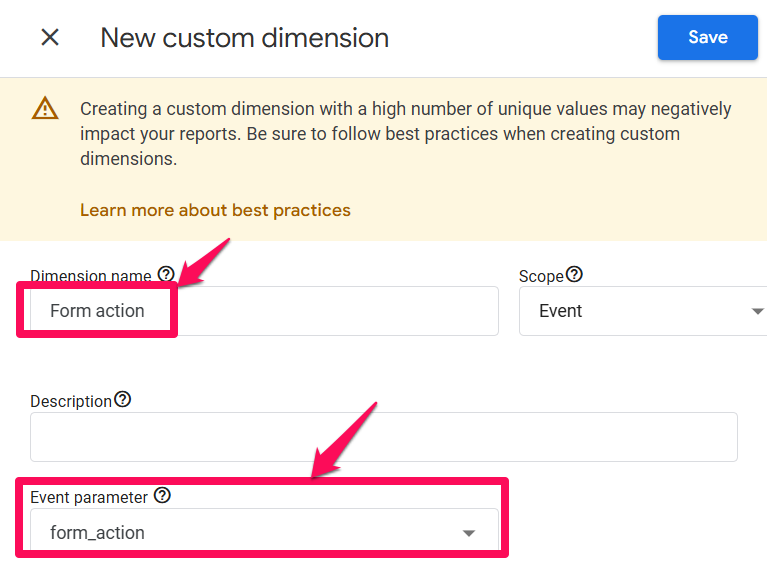
Task: Open the form_action parameter combo box
Action: click(x=264, y=532)
